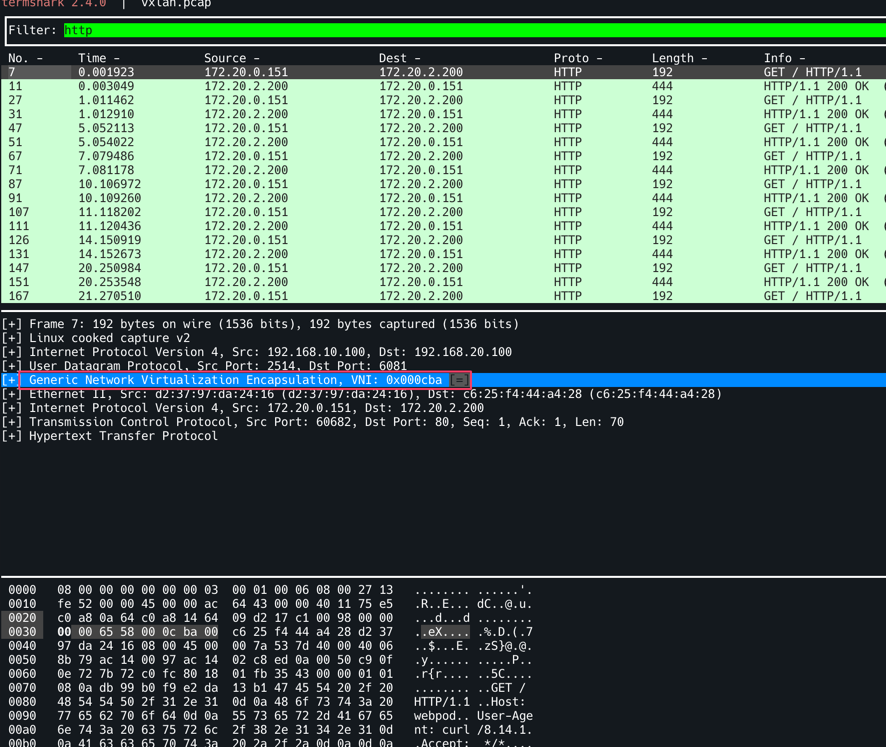Screen dimensions: 886x747
Task: Click the [=] filter button beside VNI
Action: (x=459, y=380)
